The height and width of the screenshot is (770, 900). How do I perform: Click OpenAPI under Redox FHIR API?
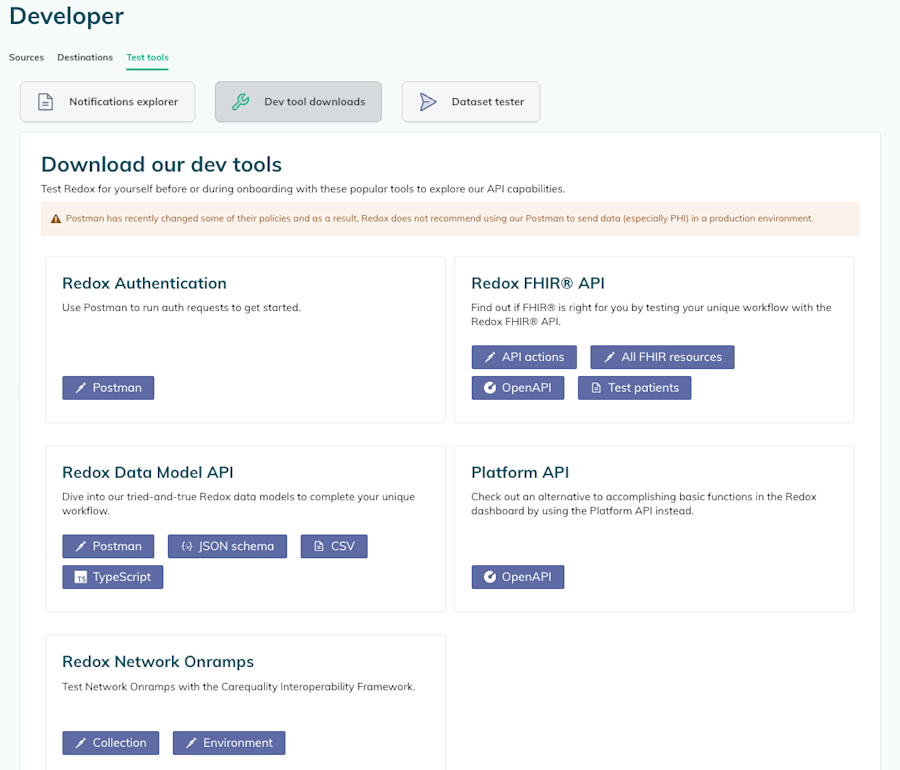tap(518, 387)
